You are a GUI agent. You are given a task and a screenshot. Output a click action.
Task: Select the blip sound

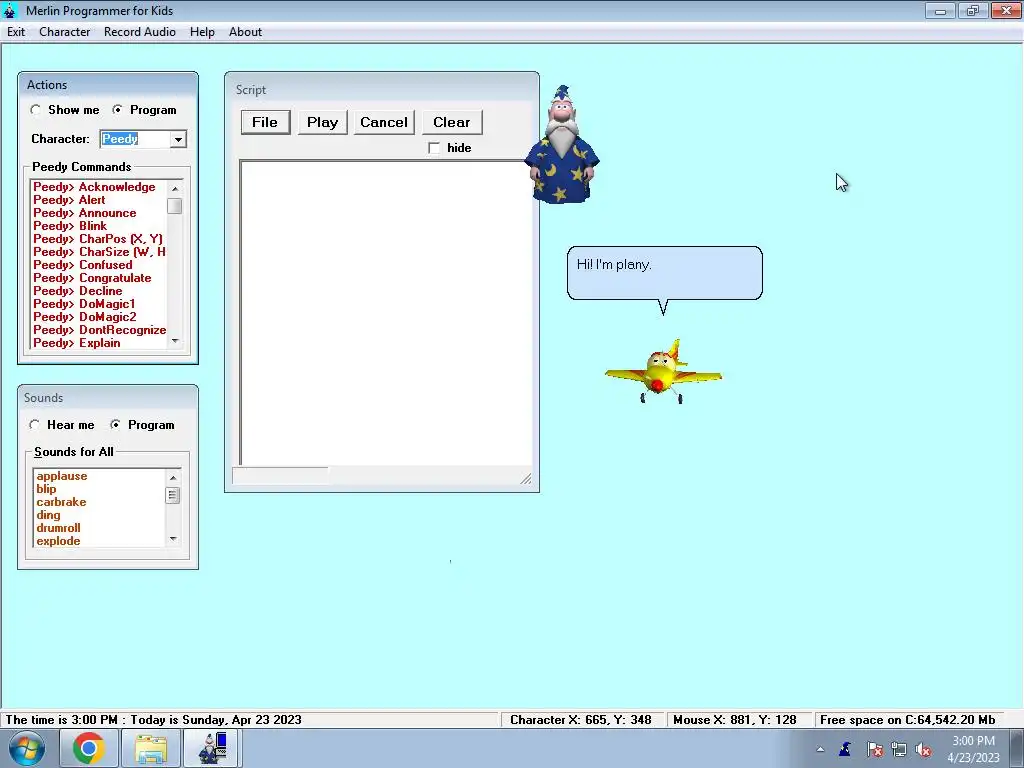(x=46, y=489)
